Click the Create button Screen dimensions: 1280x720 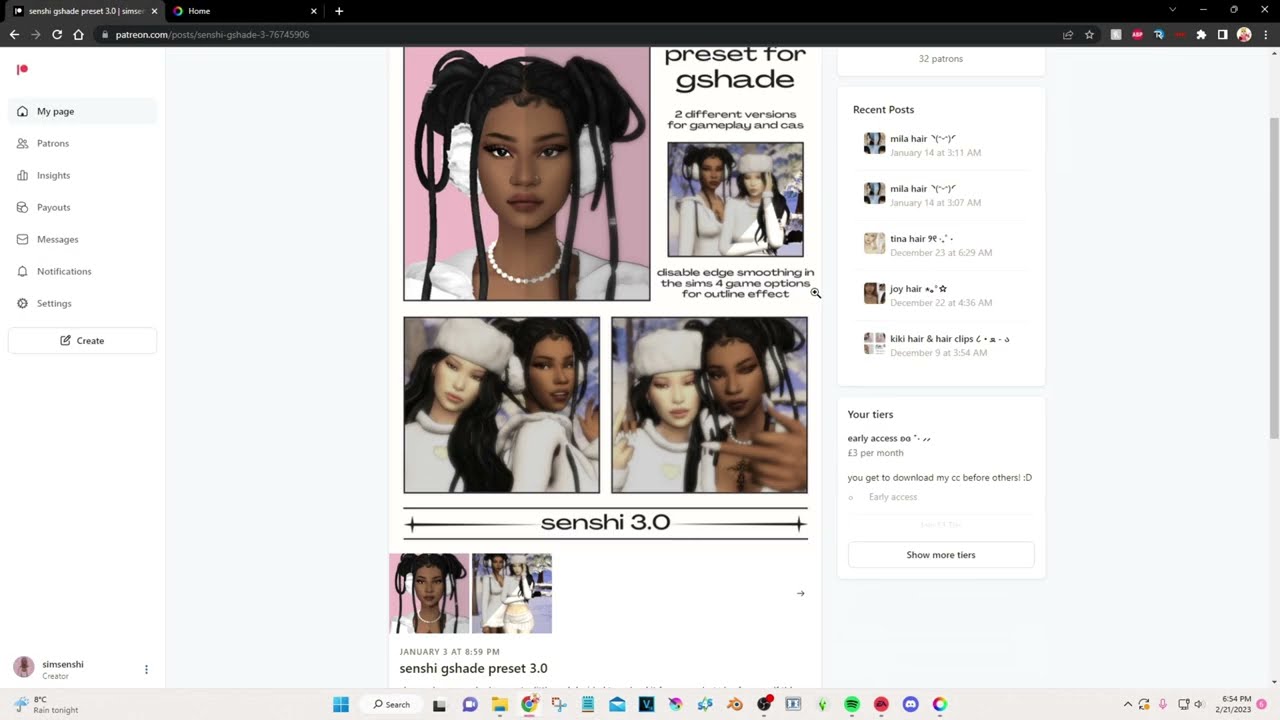point(82,340)
